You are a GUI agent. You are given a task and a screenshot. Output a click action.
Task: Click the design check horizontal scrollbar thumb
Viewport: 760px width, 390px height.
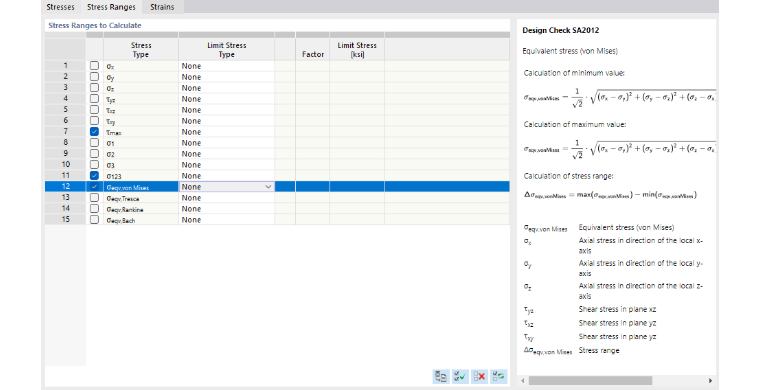click(x=590, y=381)
